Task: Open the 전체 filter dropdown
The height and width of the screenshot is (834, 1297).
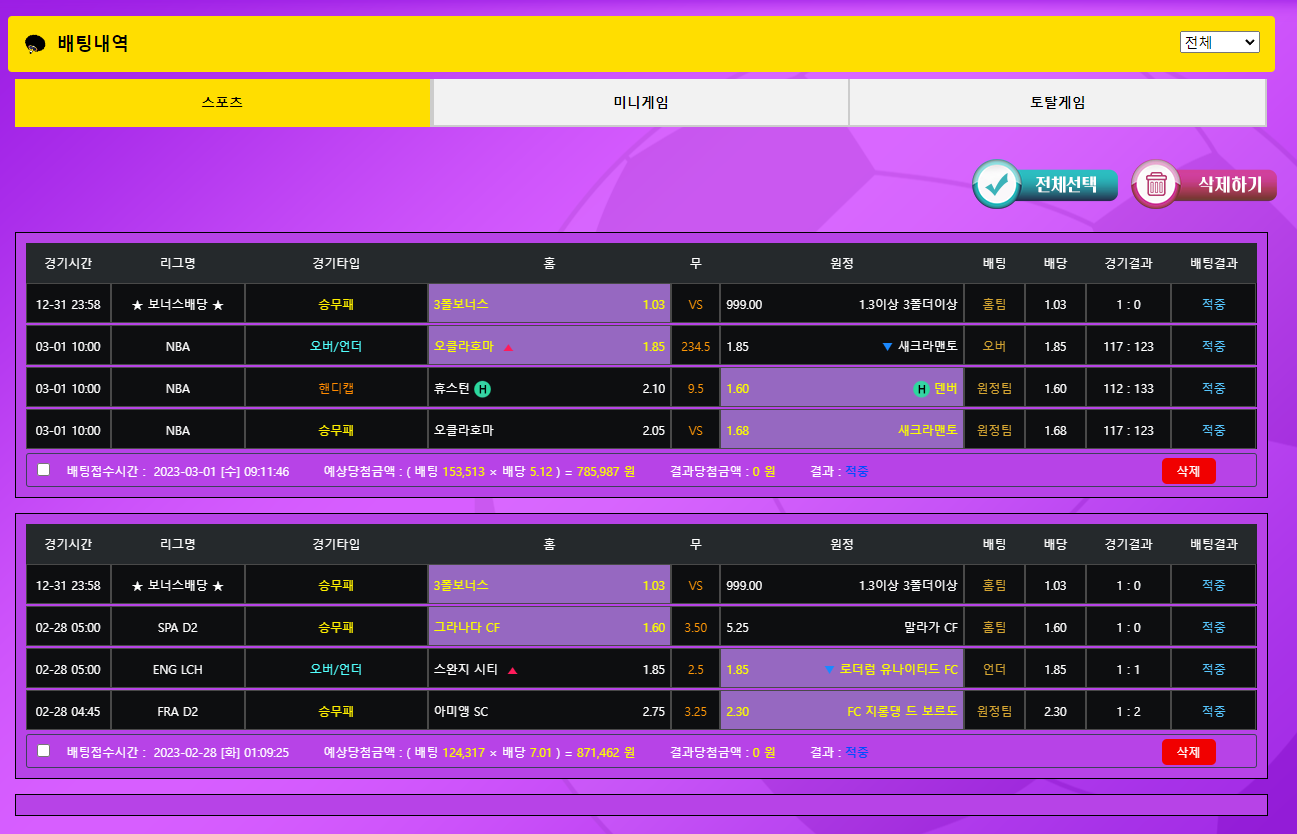Action: [1219, 42]
